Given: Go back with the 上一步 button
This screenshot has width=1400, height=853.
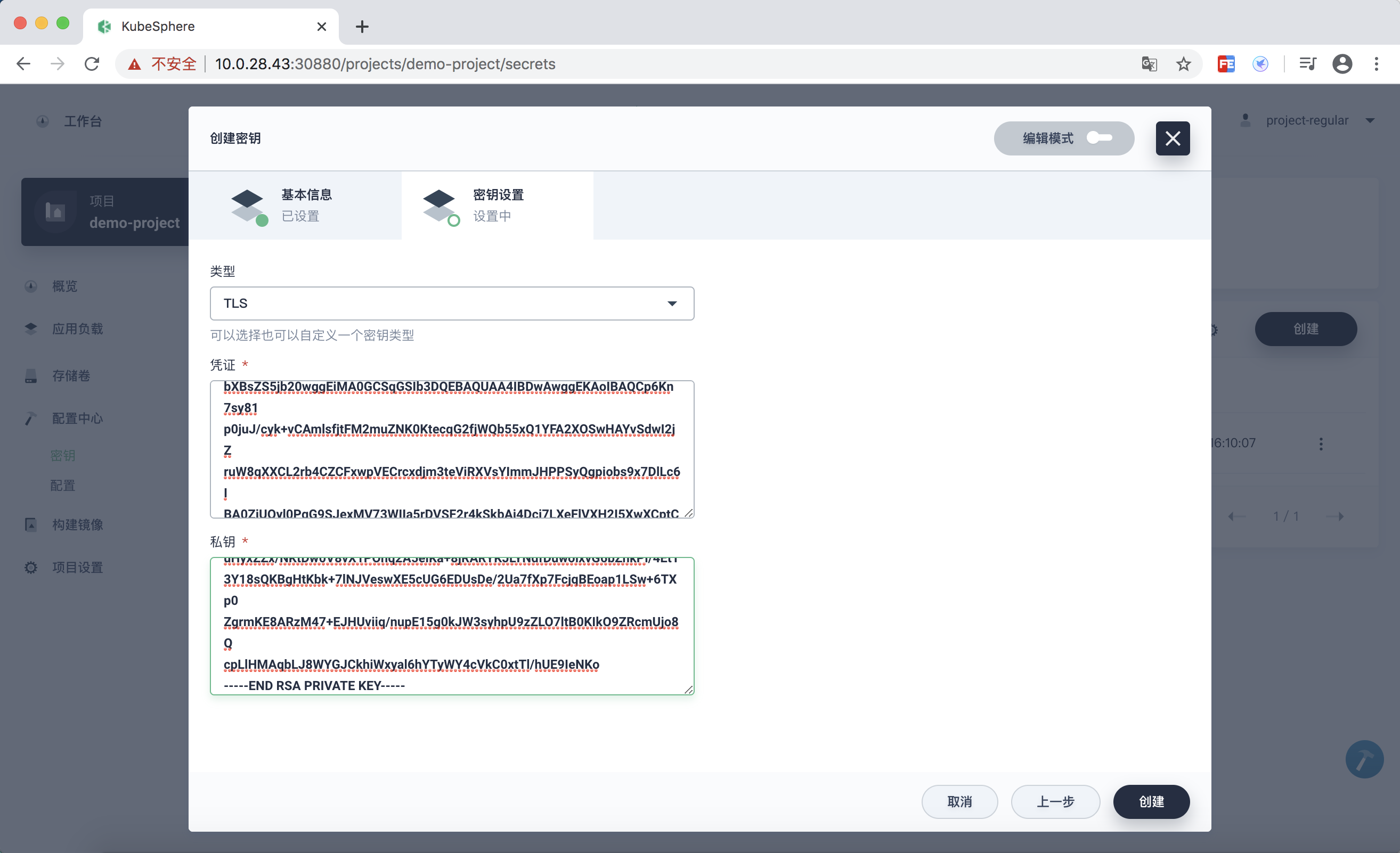Looking at the screenshot, I should 1055,801.
